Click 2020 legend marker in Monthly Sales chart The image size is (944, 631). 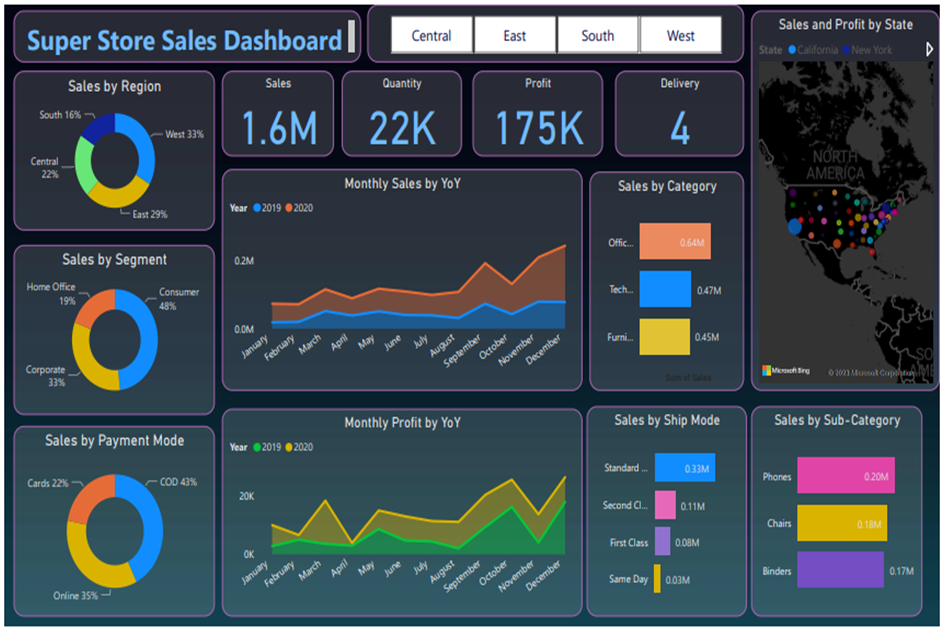pos(289,208)
